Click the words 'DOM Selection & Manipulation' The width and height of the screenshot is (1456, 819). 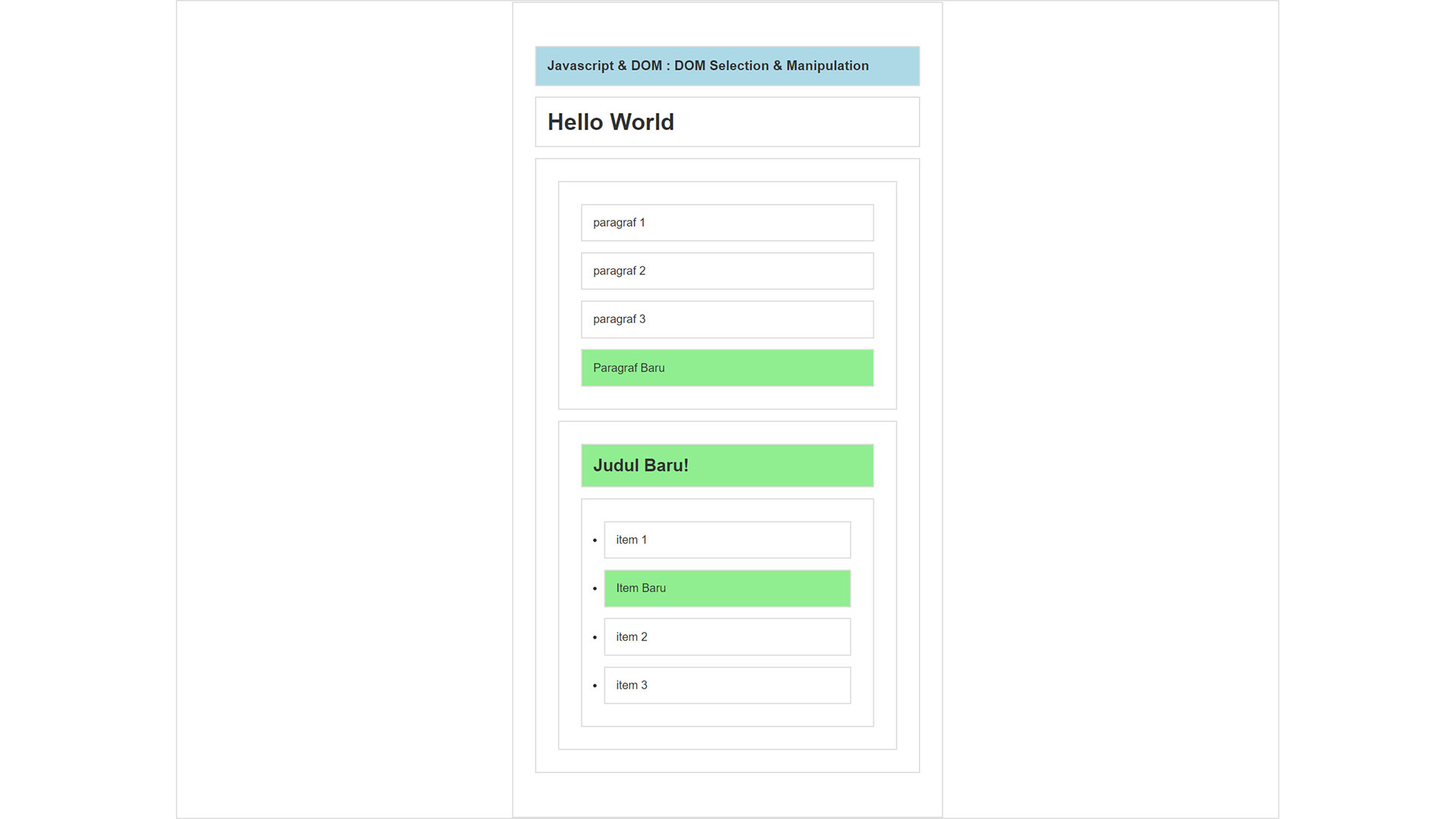click(x=771, y=66)
